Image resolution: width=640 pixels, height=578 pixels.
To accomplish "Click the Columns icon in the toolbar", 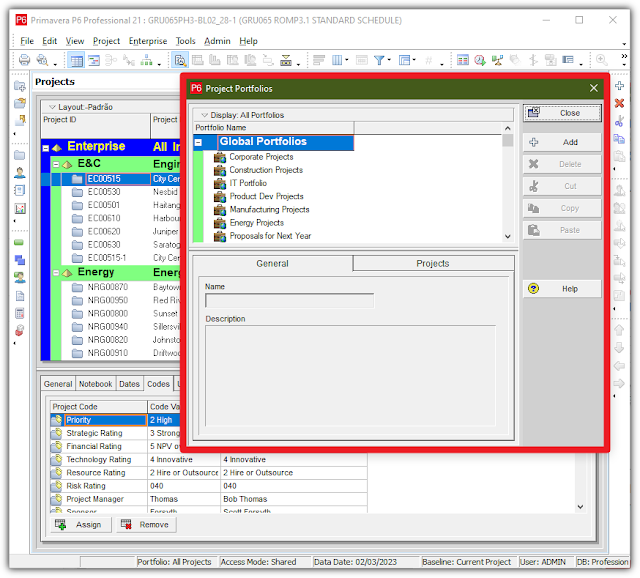I will pyautogui.click(x=337, y=60).
